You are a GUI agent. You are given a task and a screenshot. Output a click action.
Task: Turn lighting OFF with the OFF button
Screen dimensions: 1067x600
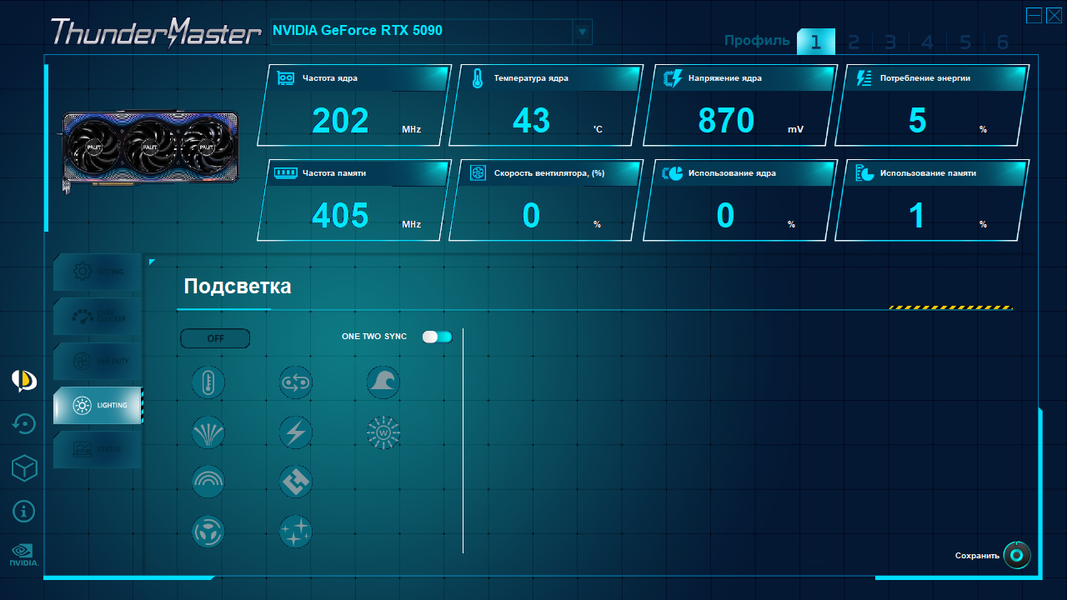click(x=215, y=338)
